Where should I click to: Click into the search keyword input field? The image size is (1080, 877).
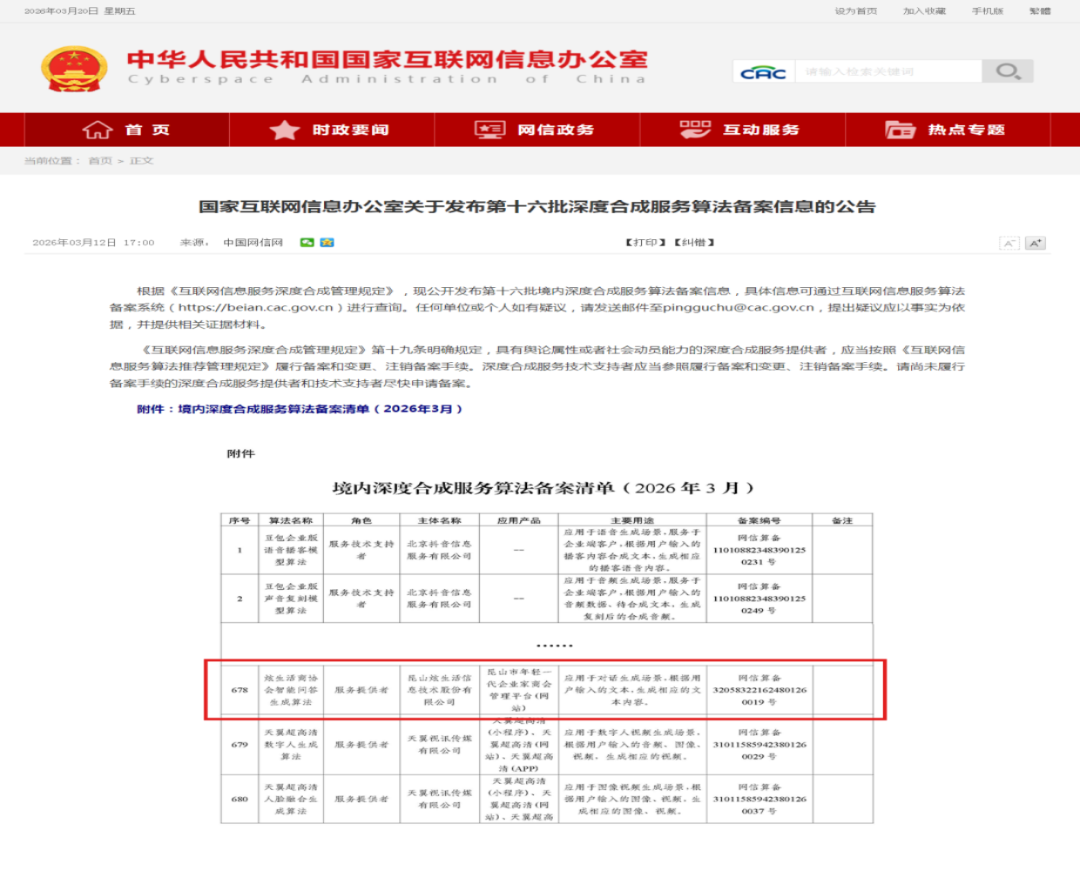888,72
